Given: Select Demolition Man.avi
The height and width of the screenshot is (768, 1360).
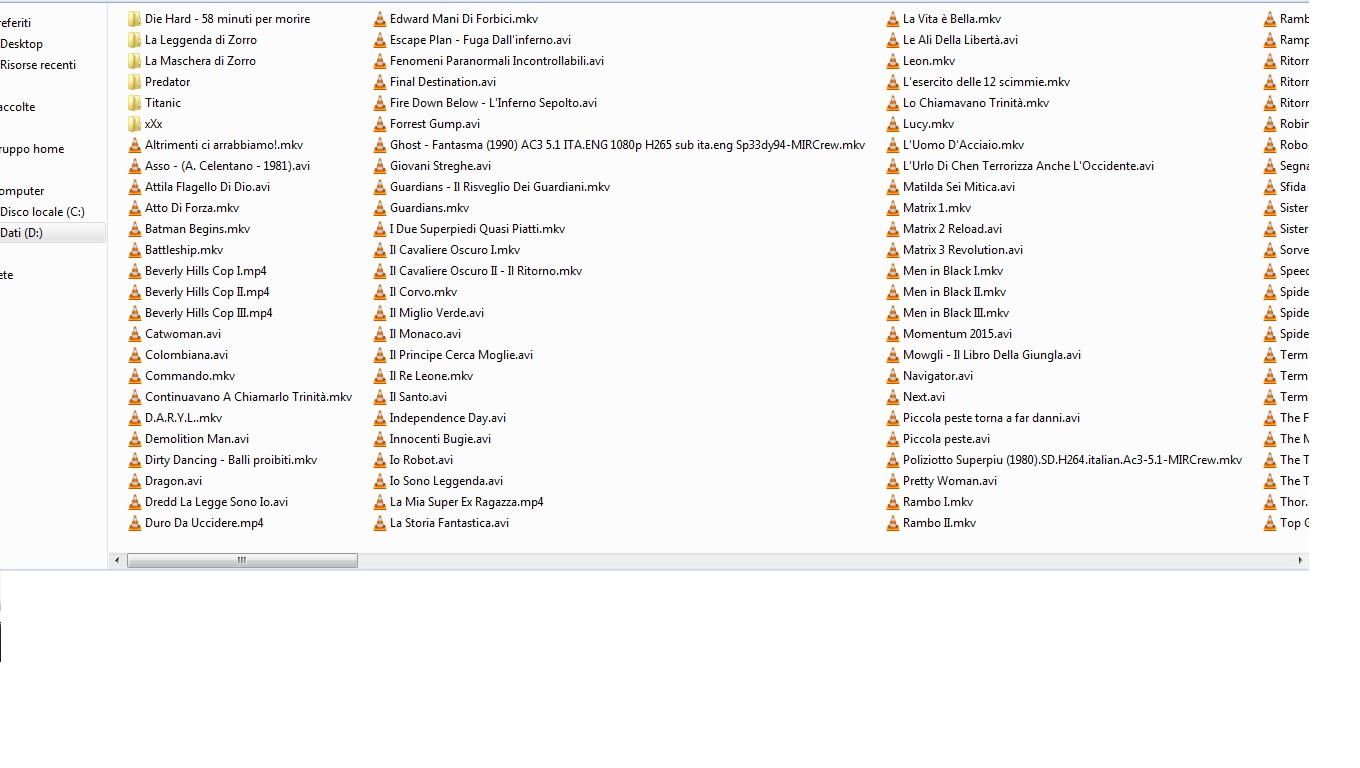Looking at the screenshot, I should coord(197,439).
